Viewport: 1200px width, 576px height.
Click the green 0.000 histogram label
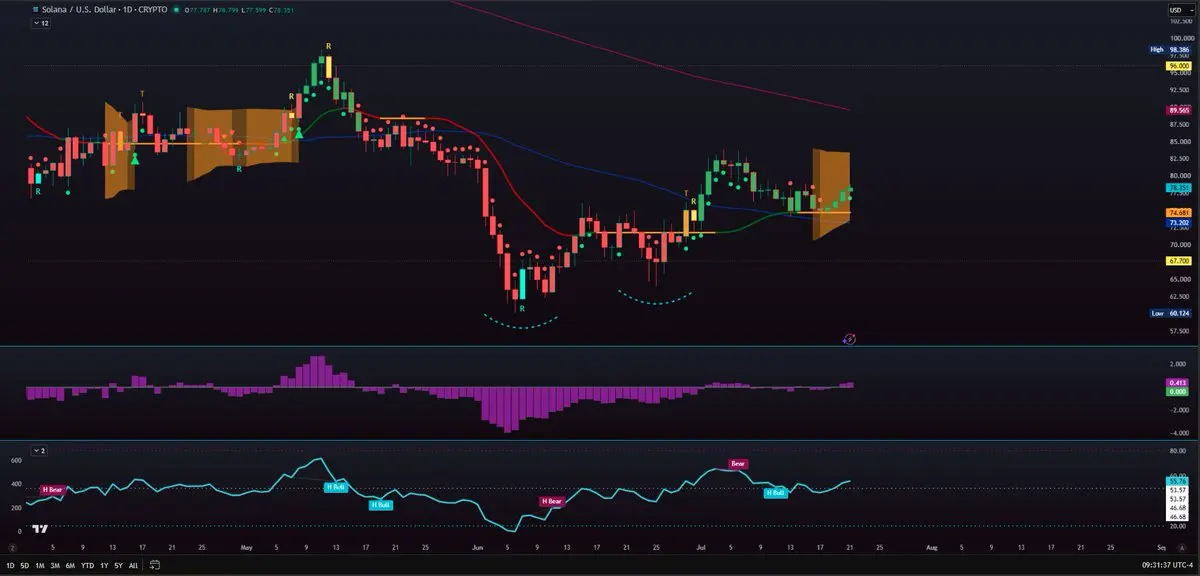1176,391
